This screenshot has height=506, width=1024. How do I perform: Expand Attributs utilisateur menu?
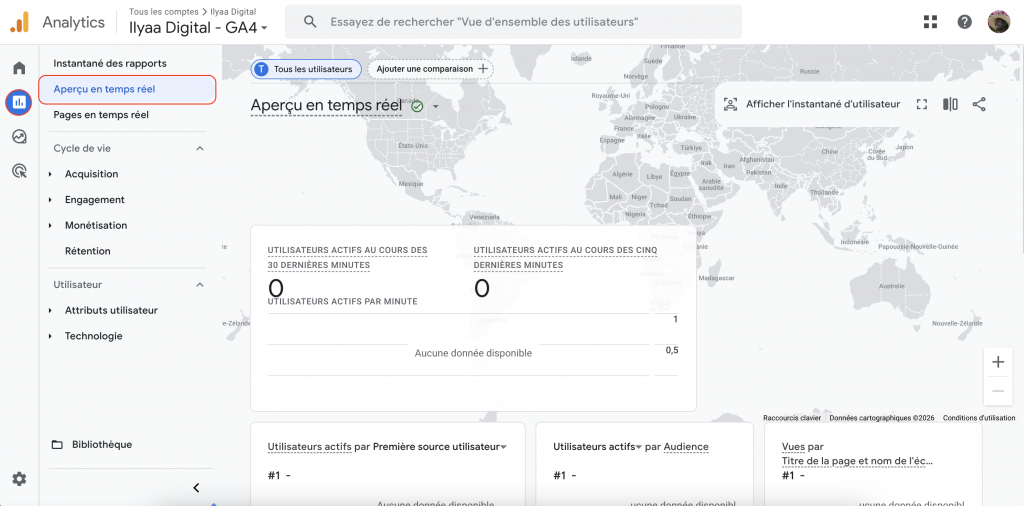pyautogui.click(x=50, y=311)
